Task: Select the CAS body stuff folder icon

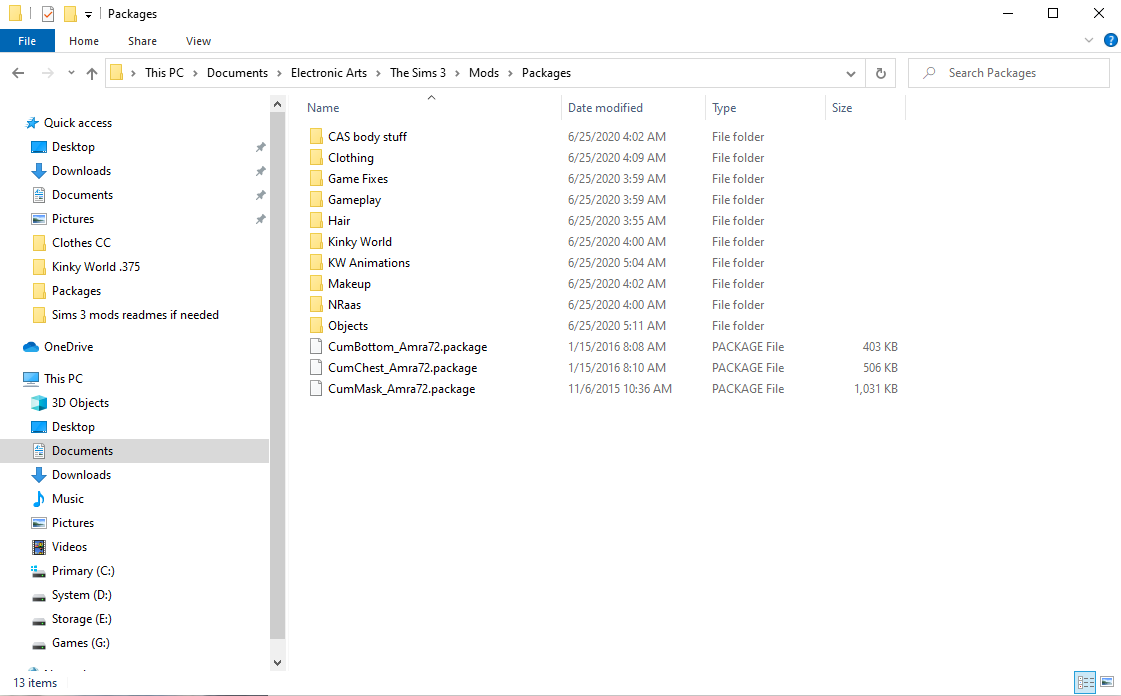Action: click(x=316, y=136)
